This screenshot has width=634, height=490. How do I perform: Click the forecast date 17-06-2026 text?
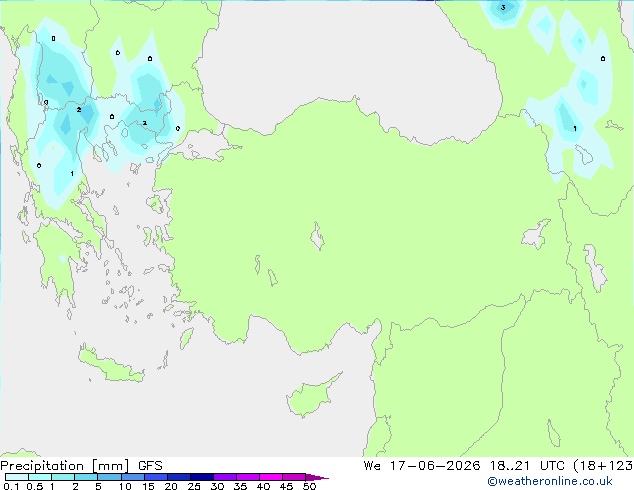click(435, 466)
